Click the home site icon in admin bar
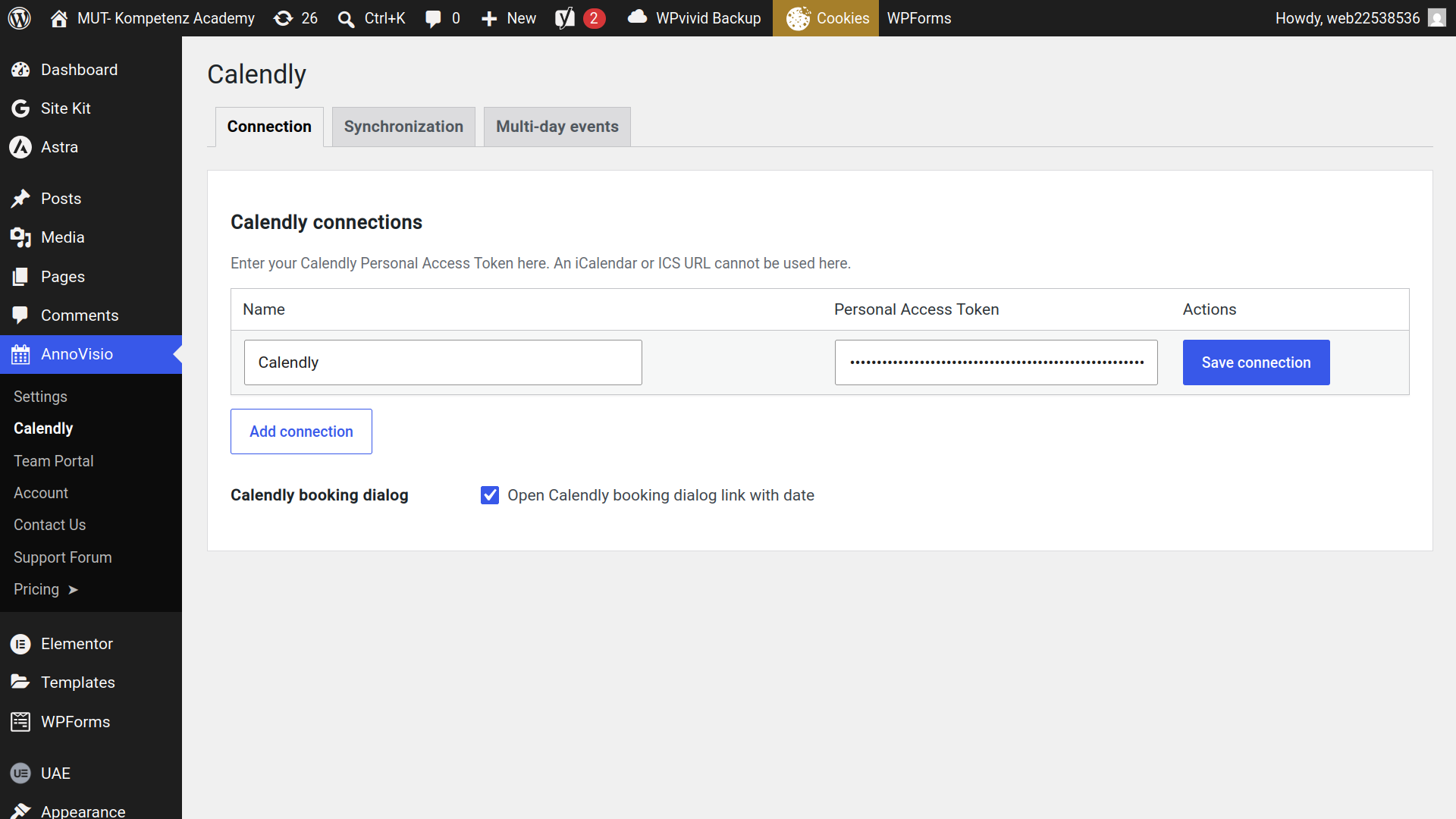Screen dimensions: 1456x819 [59, 18]
